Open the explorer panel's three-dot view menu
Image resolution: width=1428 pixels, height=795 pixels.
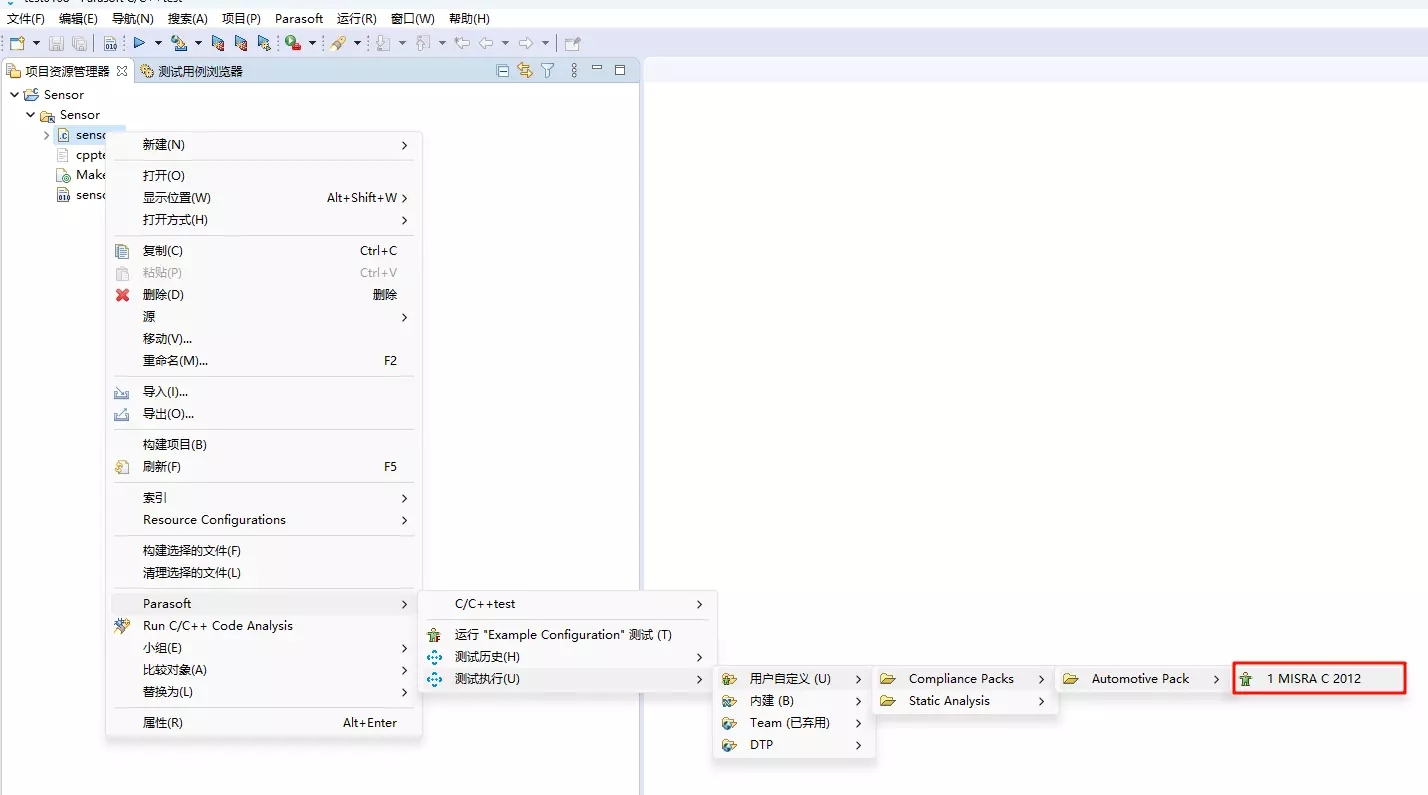pyautogui.click(x=574, y=70)
